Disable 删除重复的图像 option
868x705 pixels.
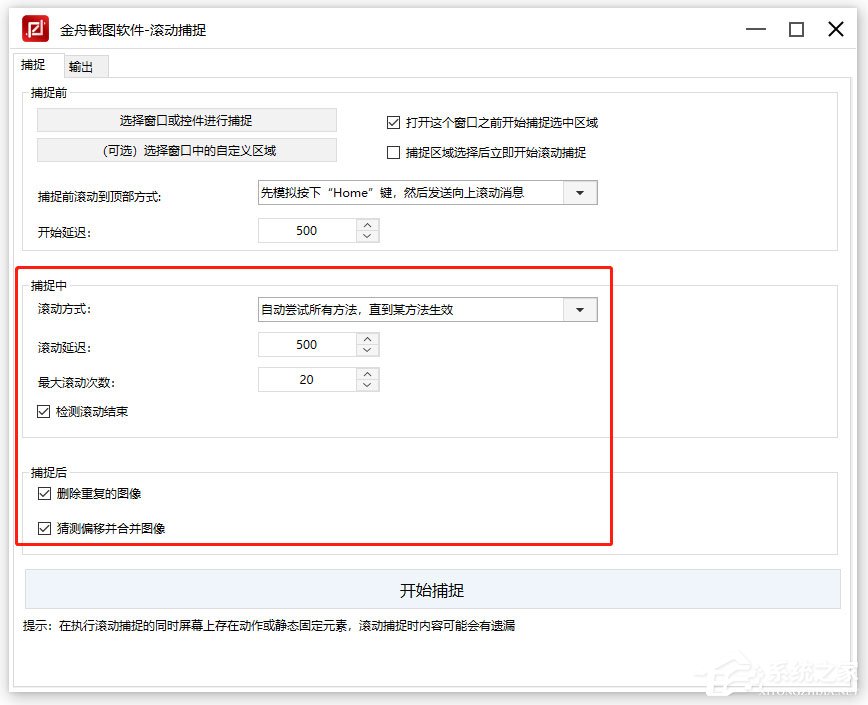44,493
